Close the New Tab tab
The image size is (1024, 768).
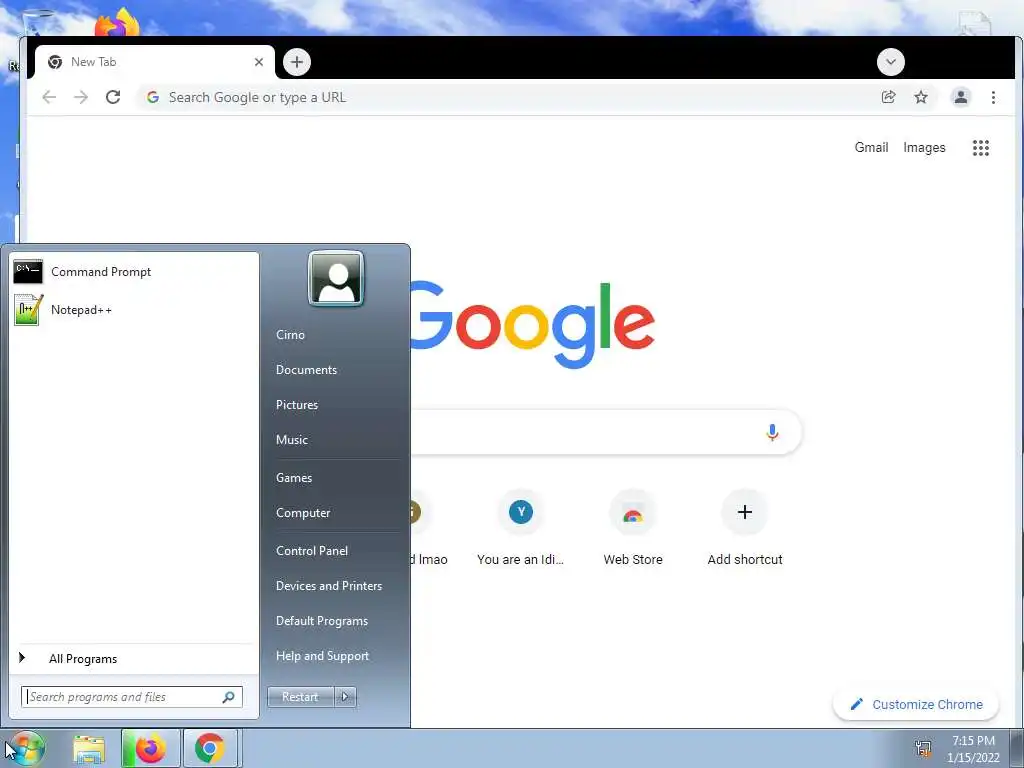[259, 62]
